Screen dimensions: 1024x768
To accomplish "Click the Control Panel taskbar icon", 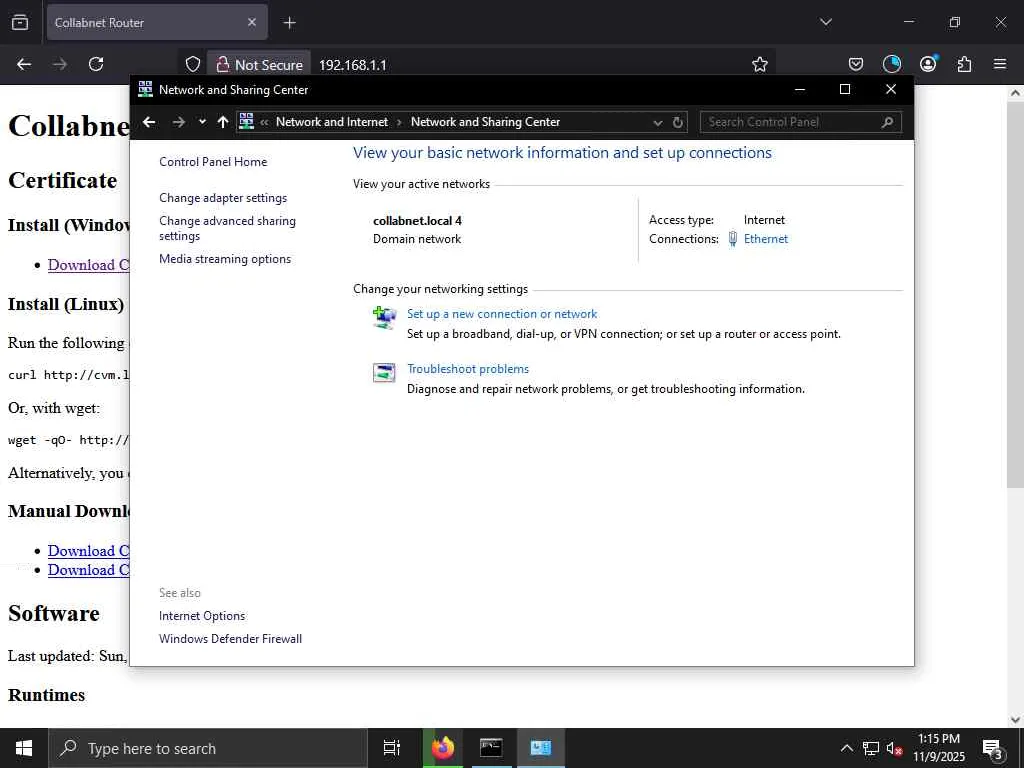I will pyautogui.click(x=540, y=748).
